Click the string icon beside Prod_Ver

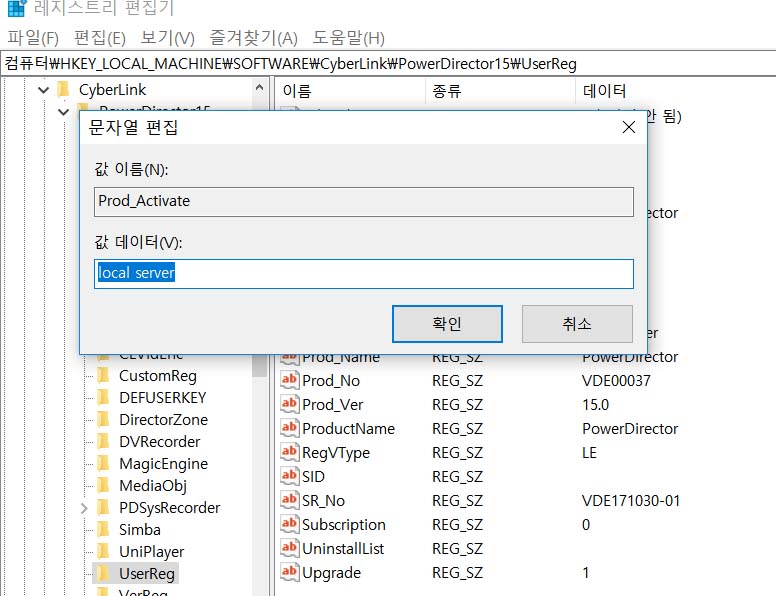(290, 404)
